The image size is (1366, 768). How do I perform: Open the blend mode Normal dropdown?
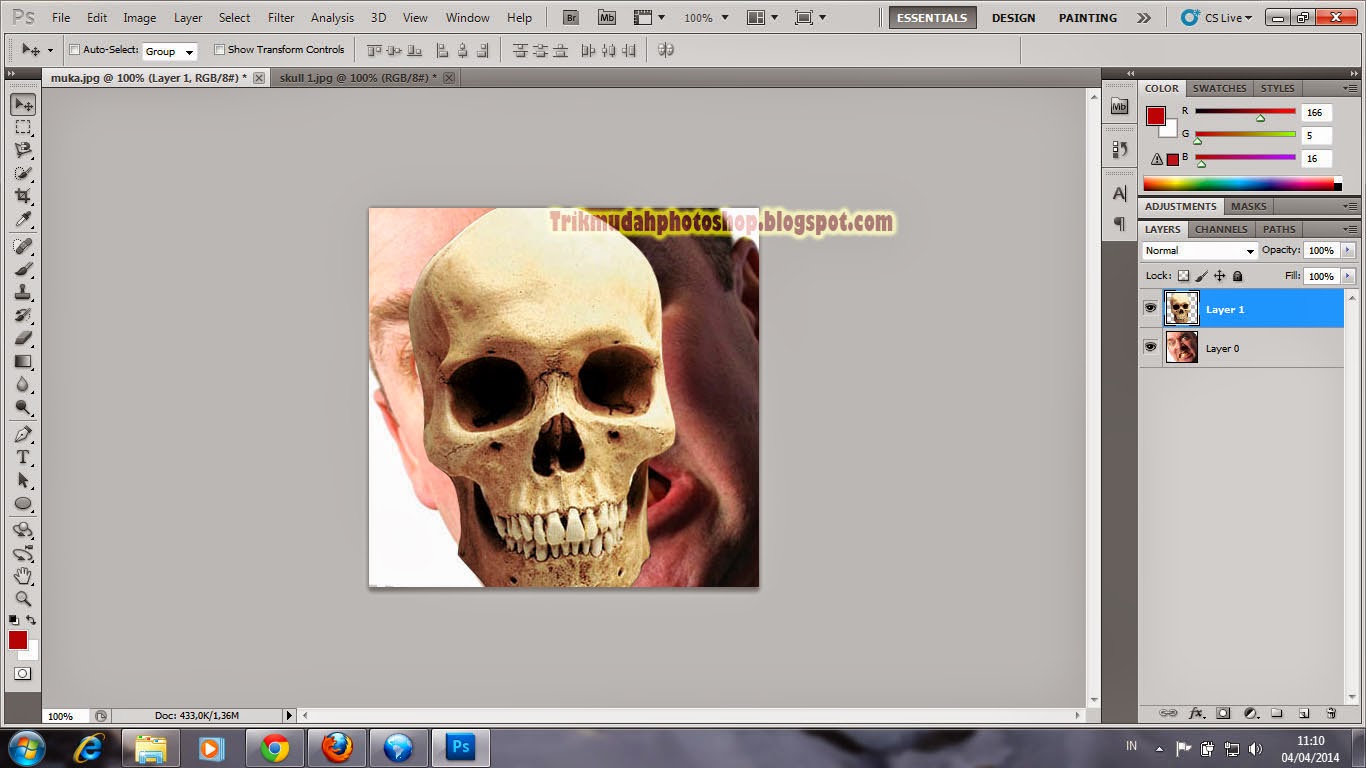tap(1199, 251)
